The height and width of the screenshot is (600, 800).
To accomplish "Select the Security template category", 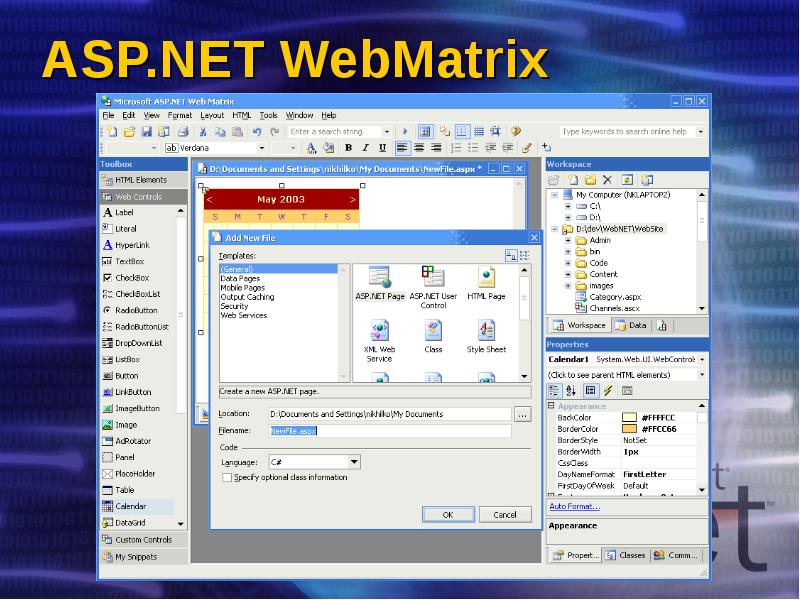I will (234, 306).
